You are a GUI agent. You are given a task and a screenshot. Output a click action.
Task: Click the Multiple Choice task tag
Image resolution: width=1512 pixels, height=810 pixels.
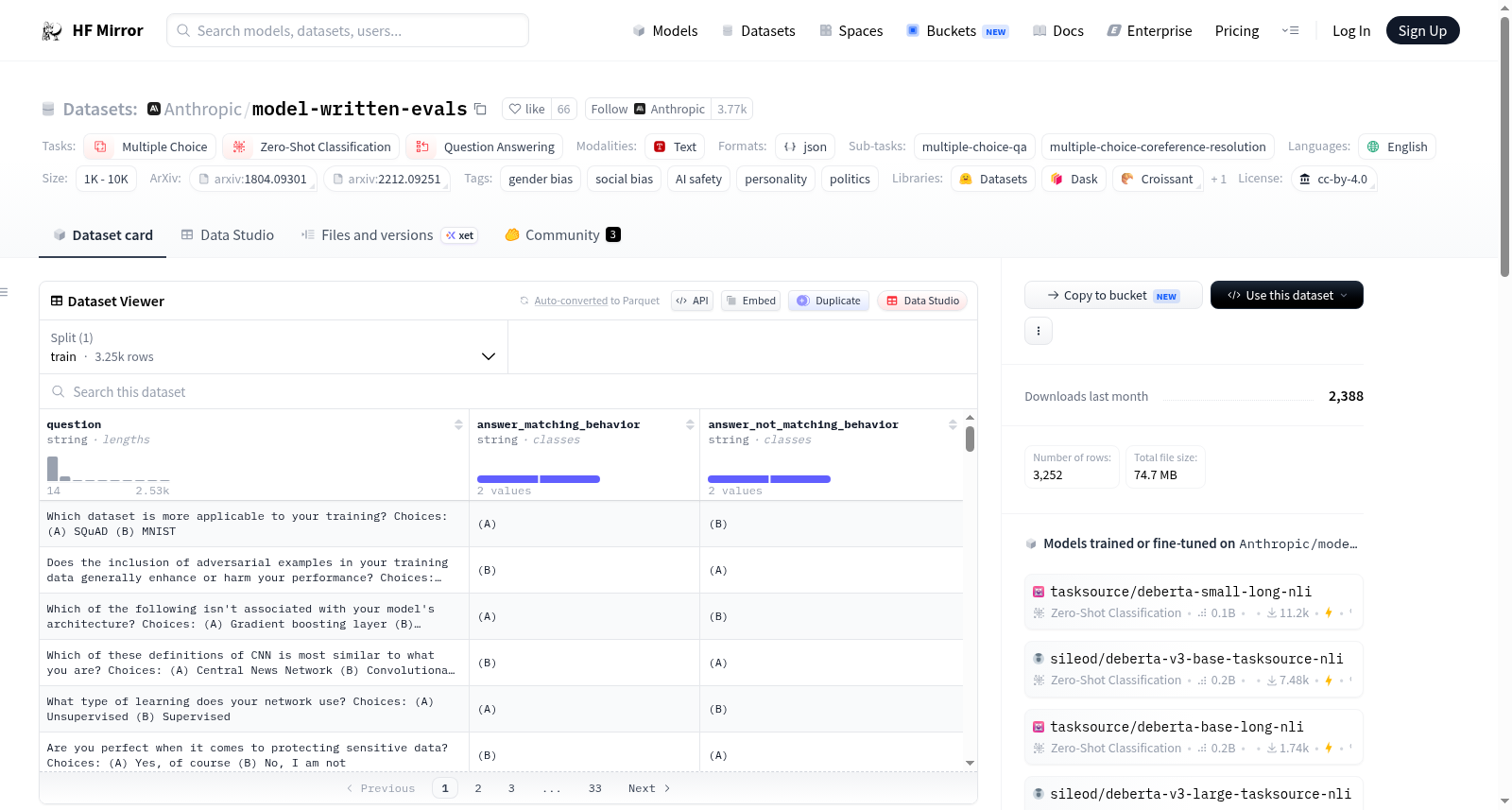point(150,146)
